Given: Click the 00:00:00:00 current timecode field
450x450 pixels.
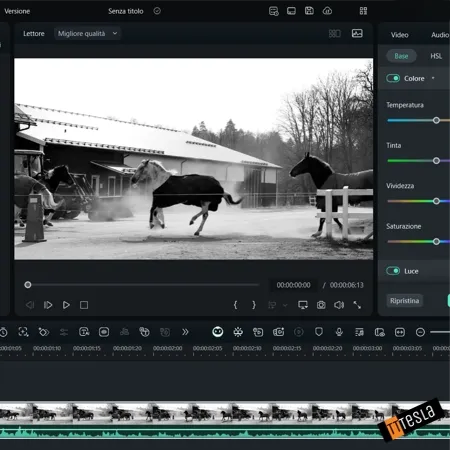Looking at the screenshot, I should point(293,285).
